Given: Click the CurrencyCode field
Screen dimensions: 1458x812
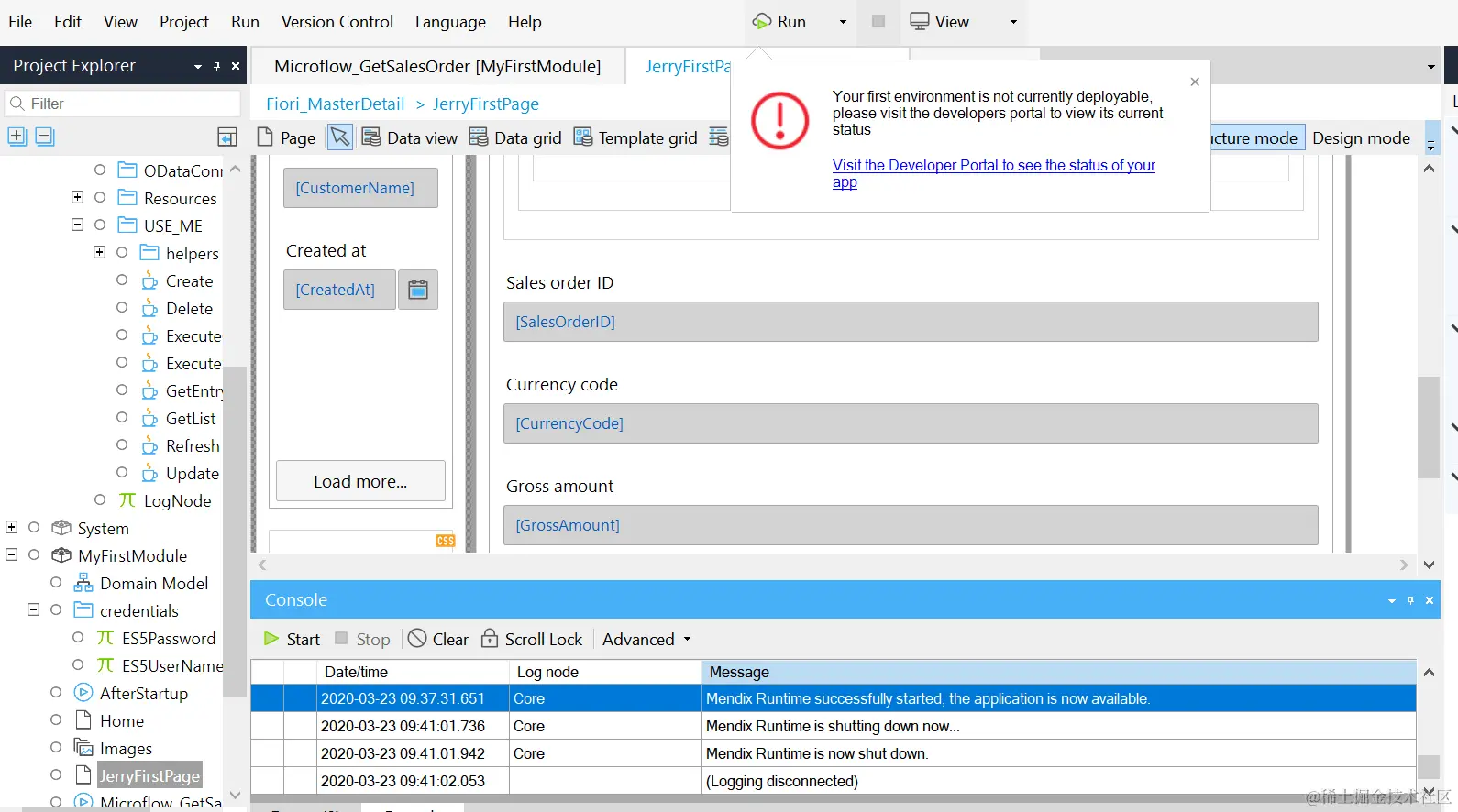Looking at the screenshot, I should point(911,423).
